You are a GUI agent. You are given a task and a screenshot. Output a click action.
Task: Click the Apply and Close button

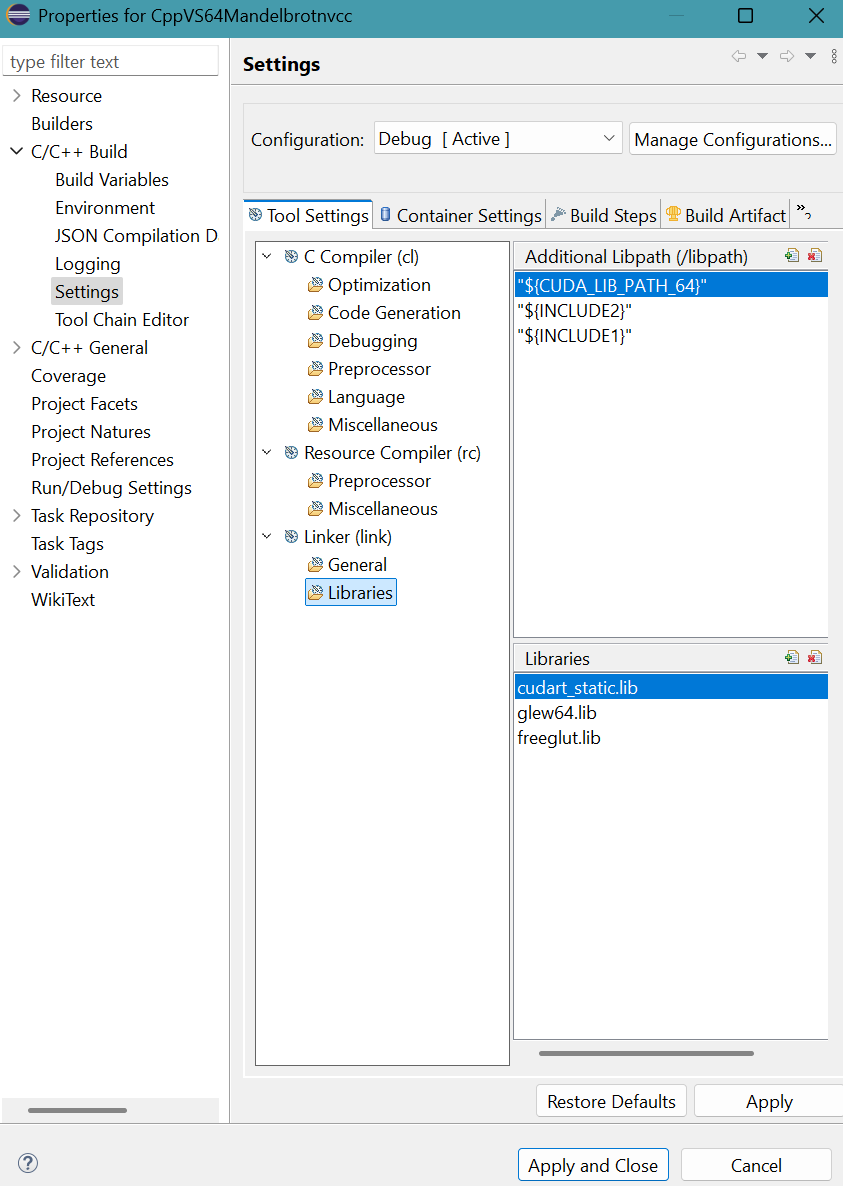593,1166
